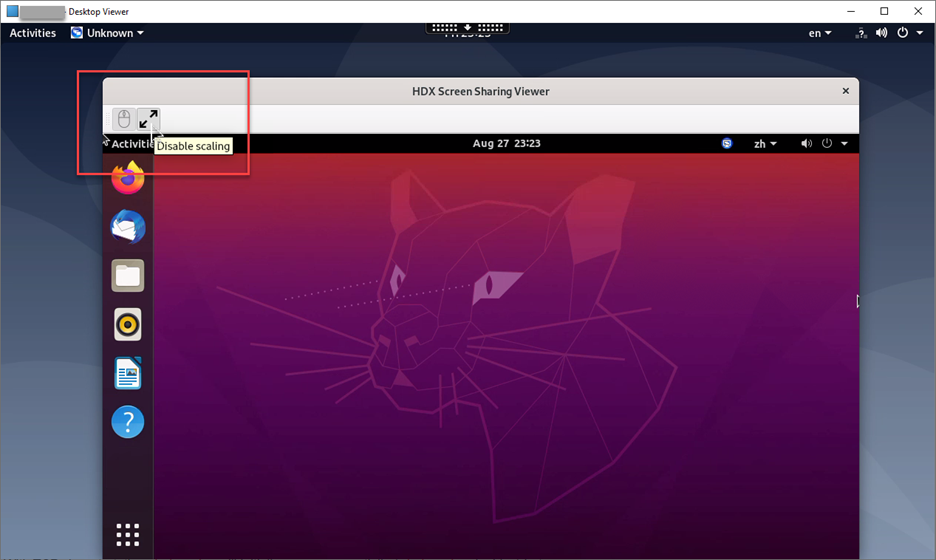Image resolution: width=936 pixels, height=560 pixels.
Task: Expand the shared desktop system menu arrow
Action: tap(844, 144)
